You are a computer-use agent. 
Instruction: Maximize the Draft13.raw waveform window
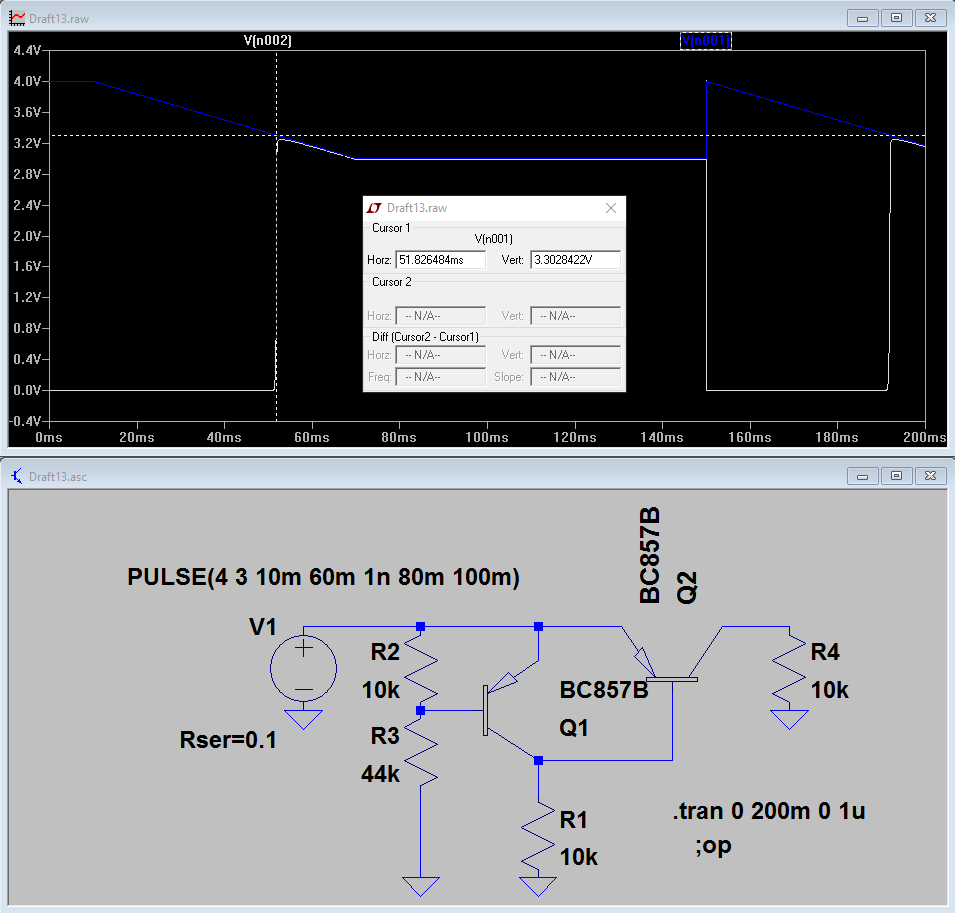(x=897, y=18)
